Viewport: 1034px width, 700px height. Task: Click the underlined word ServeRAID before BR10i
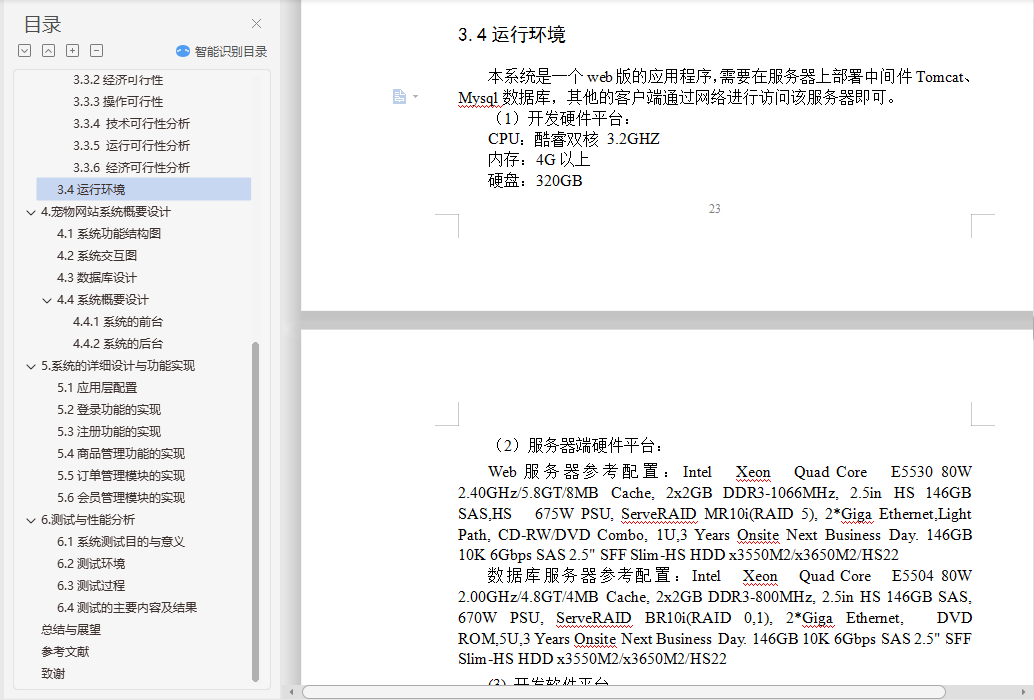tap(593, 618)
